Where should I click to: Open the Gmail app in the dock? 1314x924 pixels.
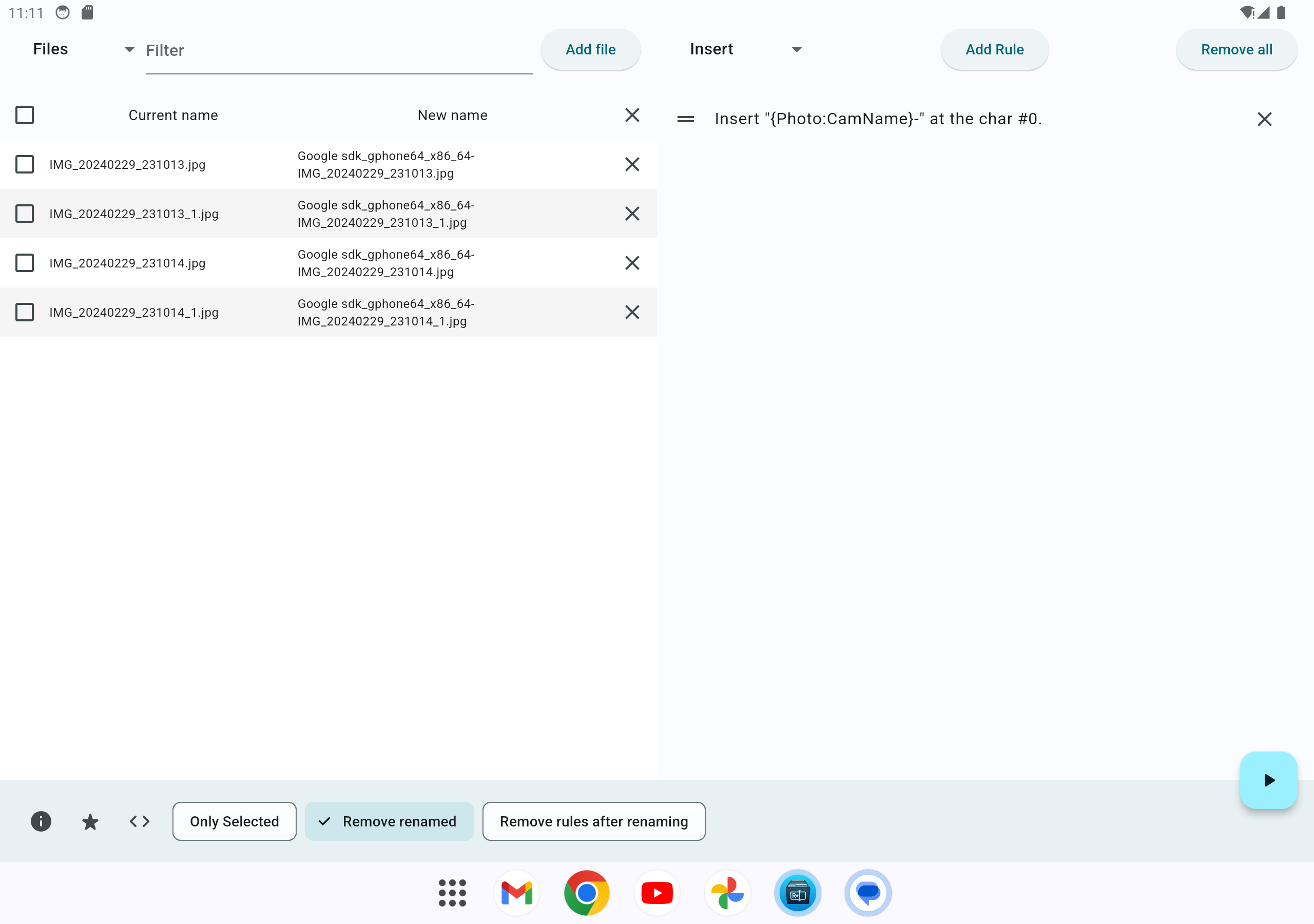tap(516, 893)
